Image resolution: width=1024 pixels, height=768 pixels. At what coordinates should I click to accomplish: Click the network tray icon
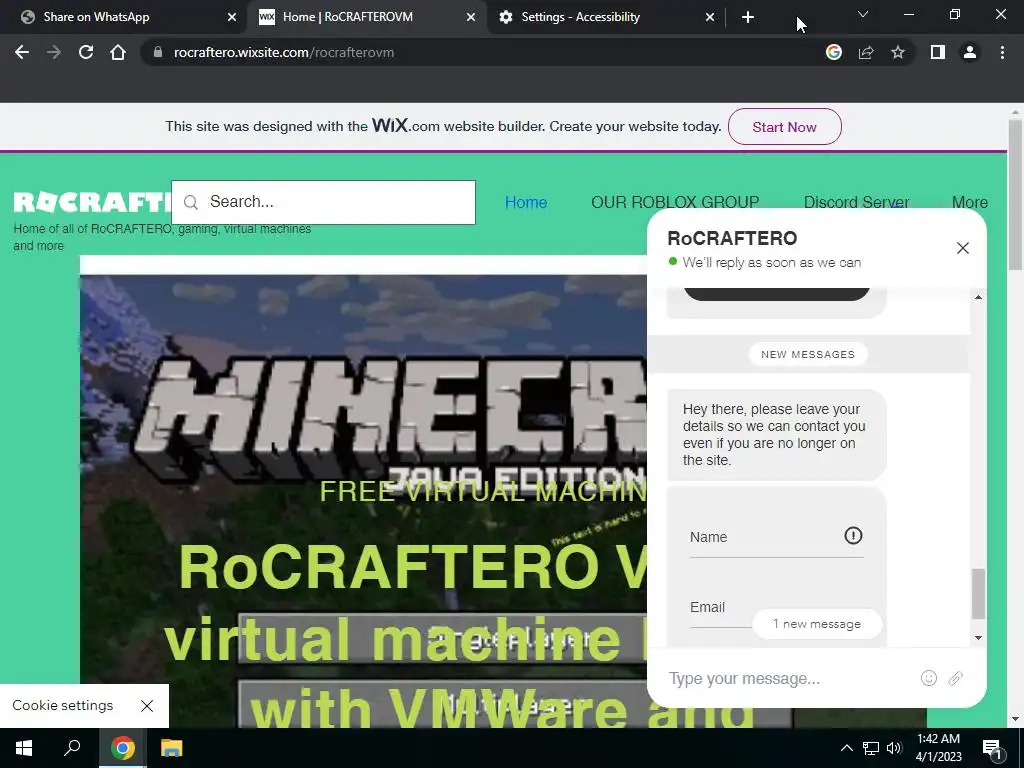coord(871,748)
